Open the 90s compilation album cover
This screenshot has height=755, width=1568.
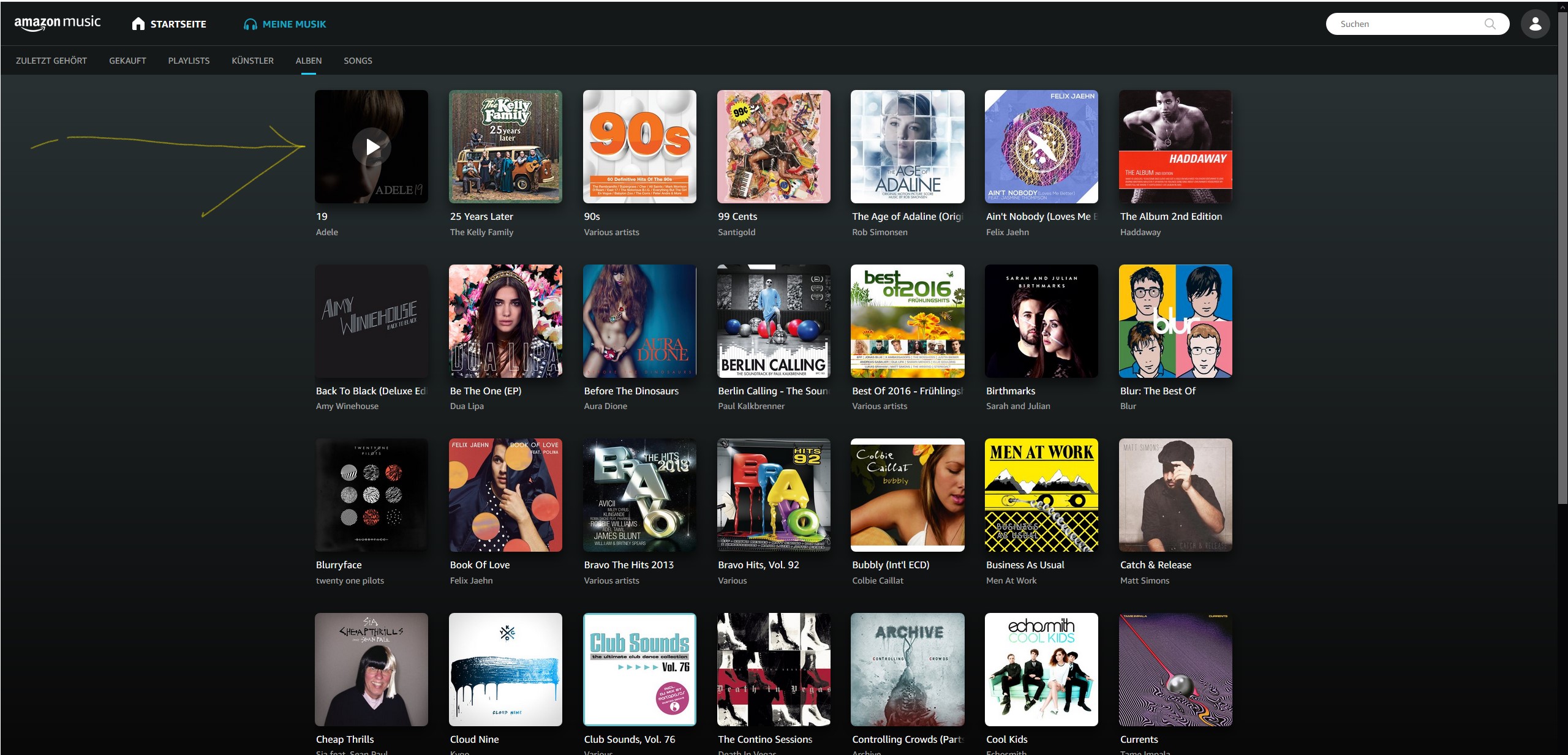coord(639,146)
